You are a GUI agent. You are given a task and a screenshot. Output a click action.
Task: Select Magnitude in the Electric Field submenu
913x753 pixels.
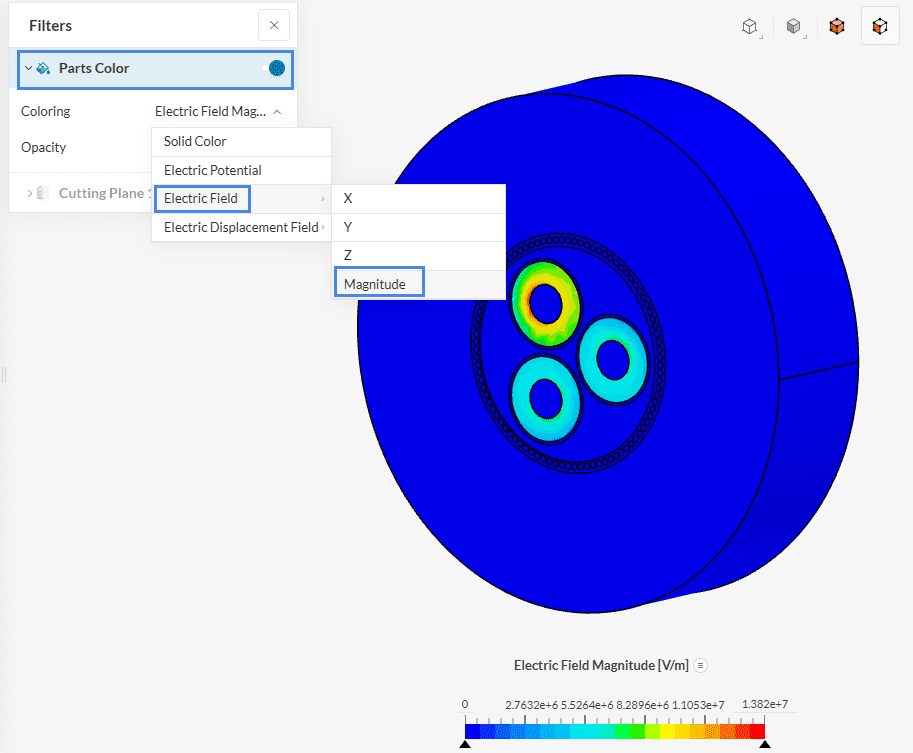[x=376, y=284]
